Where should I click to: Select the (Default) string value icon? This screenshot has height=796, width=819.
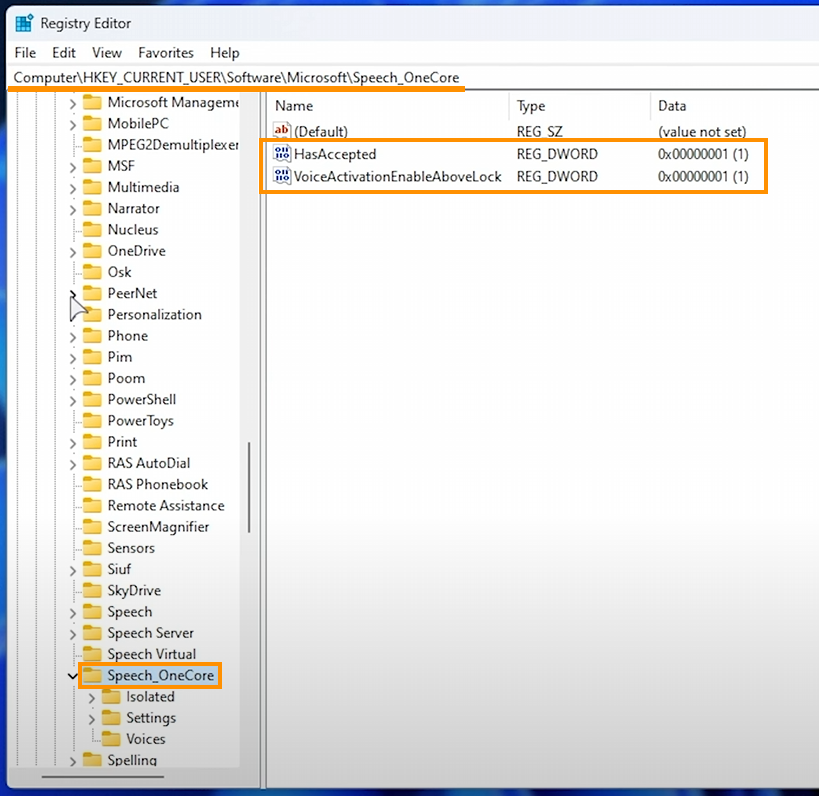[282, 131]
